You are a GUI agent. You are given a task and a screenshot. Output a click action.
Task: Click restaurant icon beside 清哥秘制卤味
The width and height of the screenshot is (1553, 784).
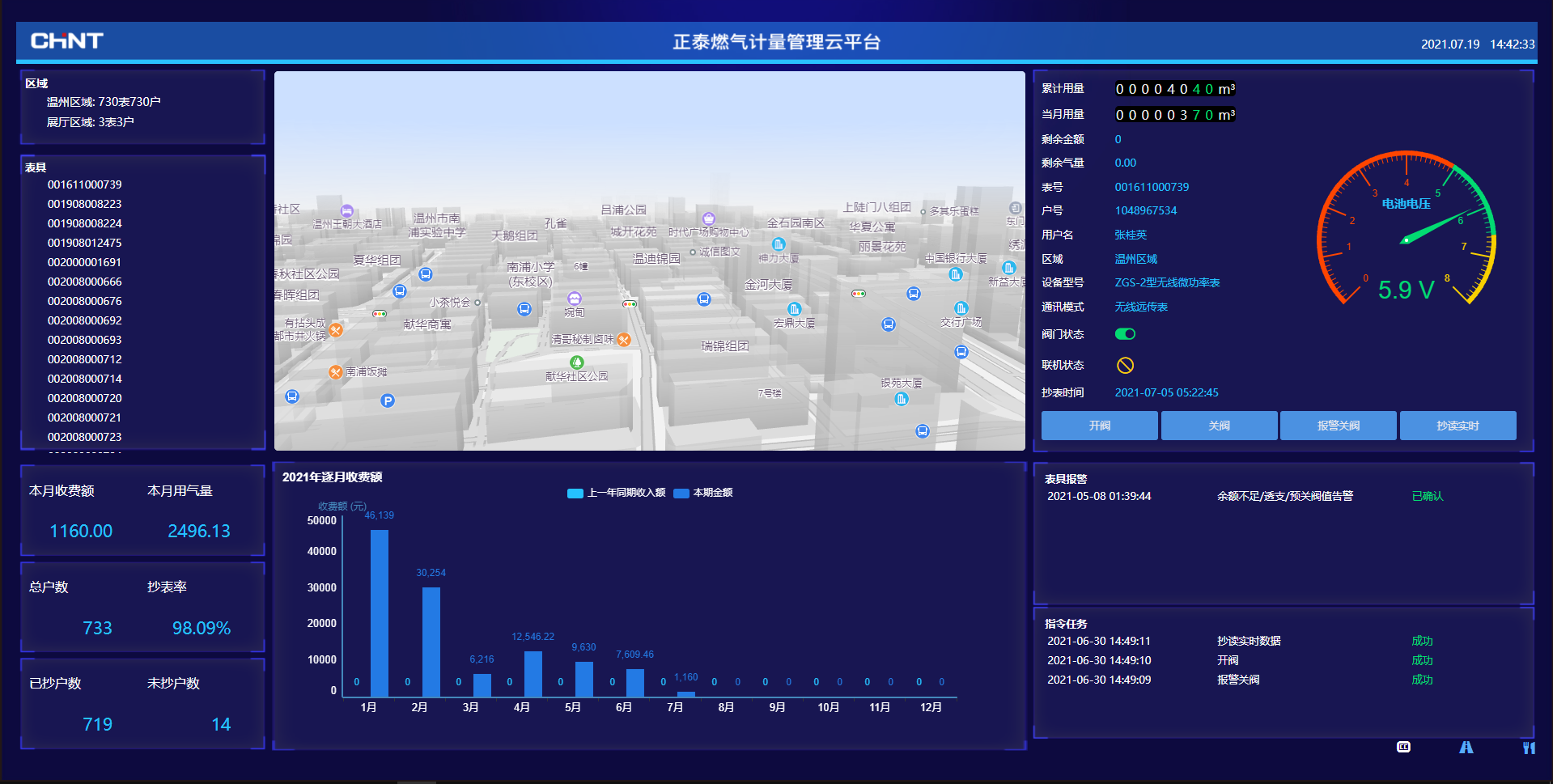point(624,340)
